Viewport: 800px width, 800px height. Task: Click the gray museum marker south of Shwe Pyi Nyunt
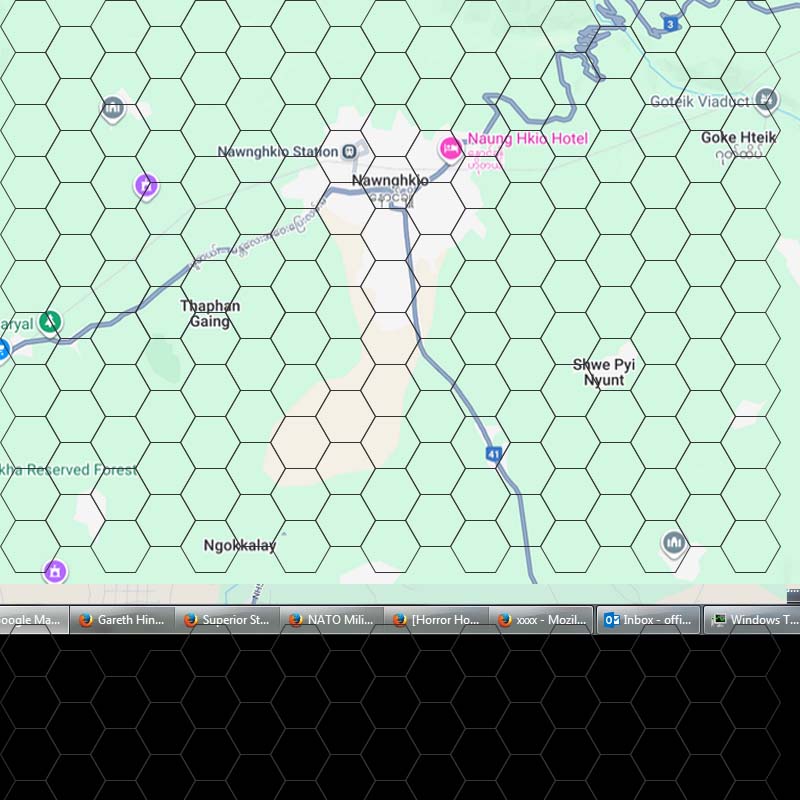pos(673,543)
